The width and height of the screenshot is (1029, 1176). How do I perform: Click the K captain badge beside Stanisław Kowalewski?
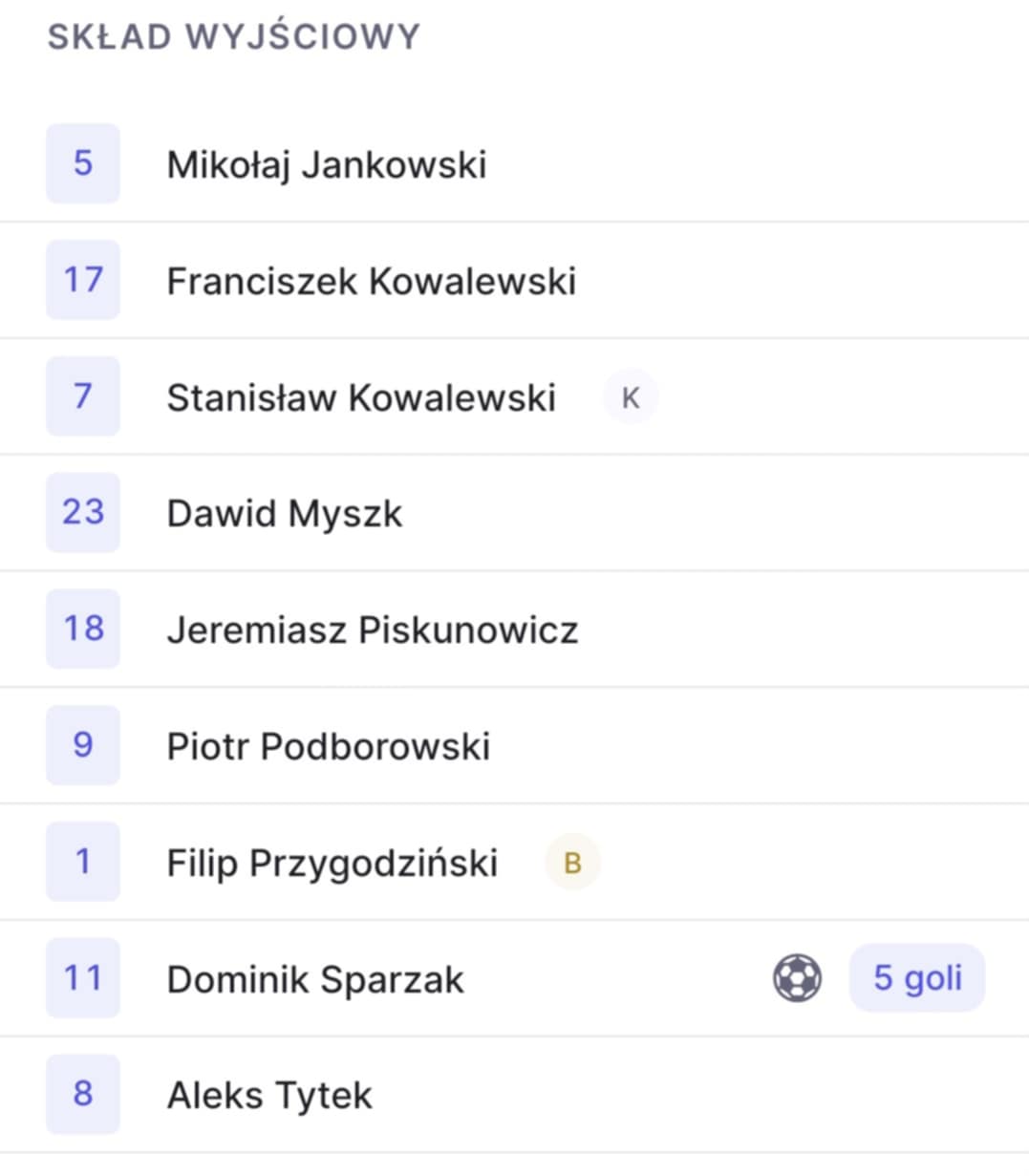click(x=631, y=397)
